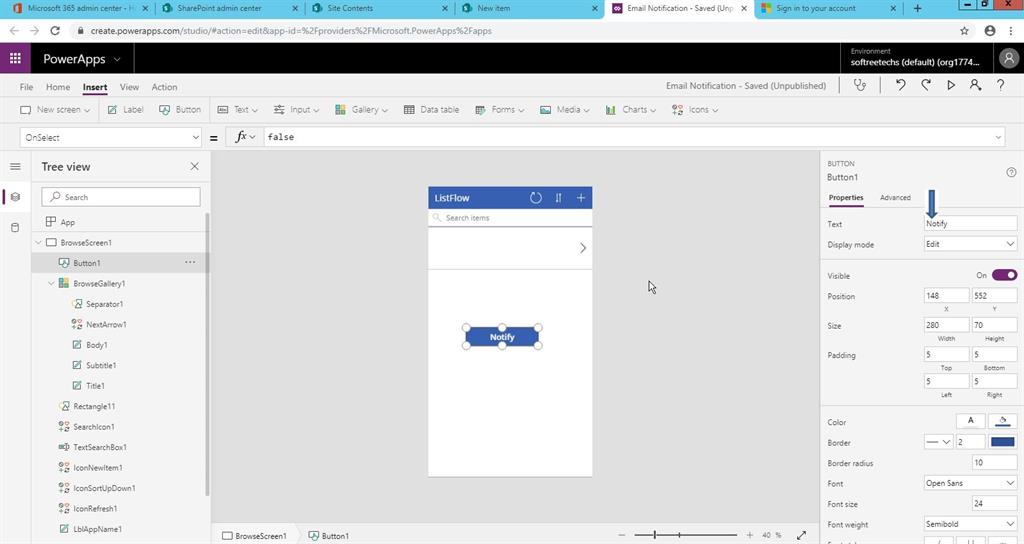Viewport: 1024px width, 544px height.
Task: Insert a Button control
Action: 180,110
